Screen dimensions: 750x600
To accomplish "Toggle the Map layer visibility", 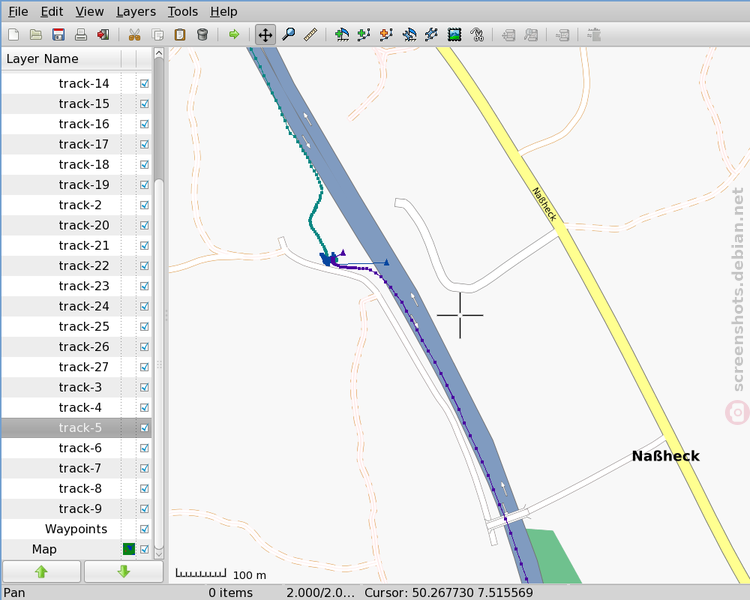I will click(144, 549).
